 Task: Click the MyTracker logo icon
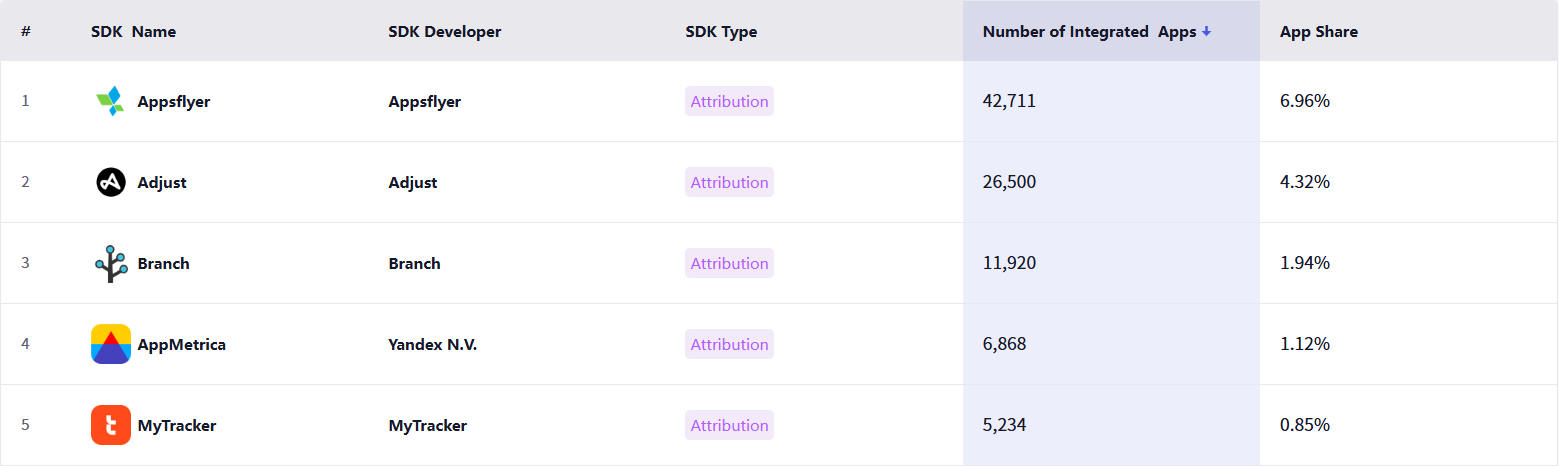[110, 425]
